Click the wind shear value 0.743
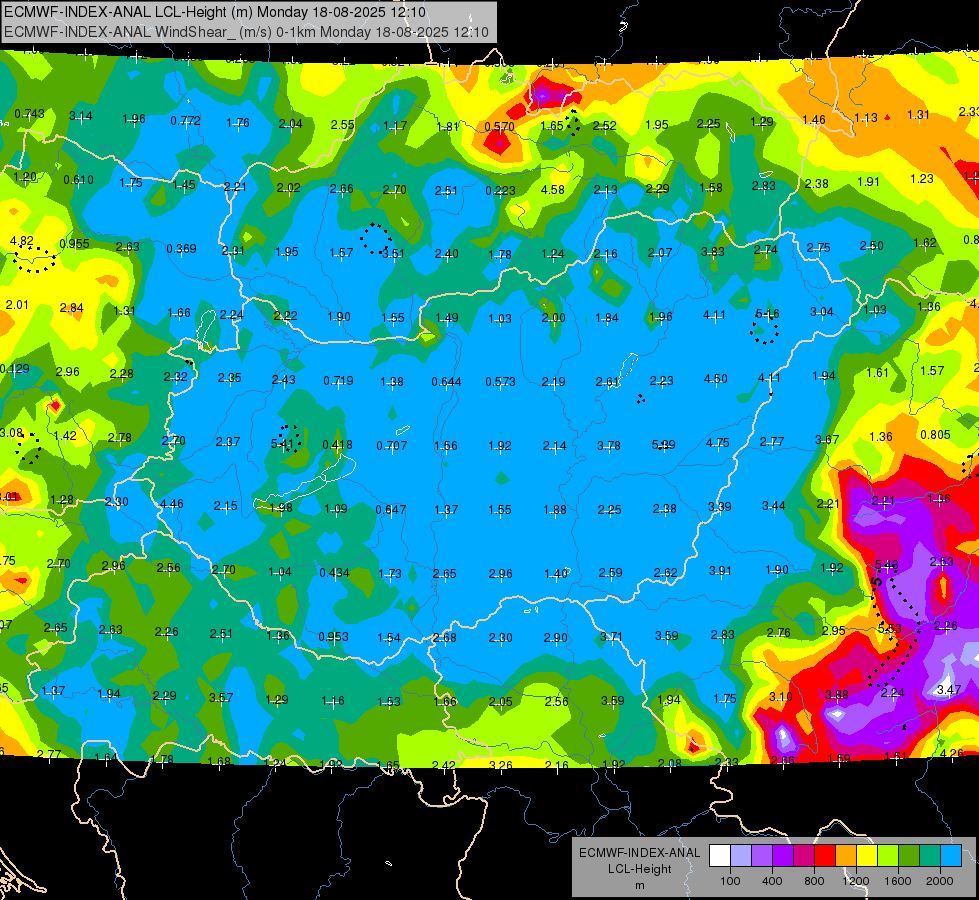This screenshot has width=979, height=900. (29, 114)
